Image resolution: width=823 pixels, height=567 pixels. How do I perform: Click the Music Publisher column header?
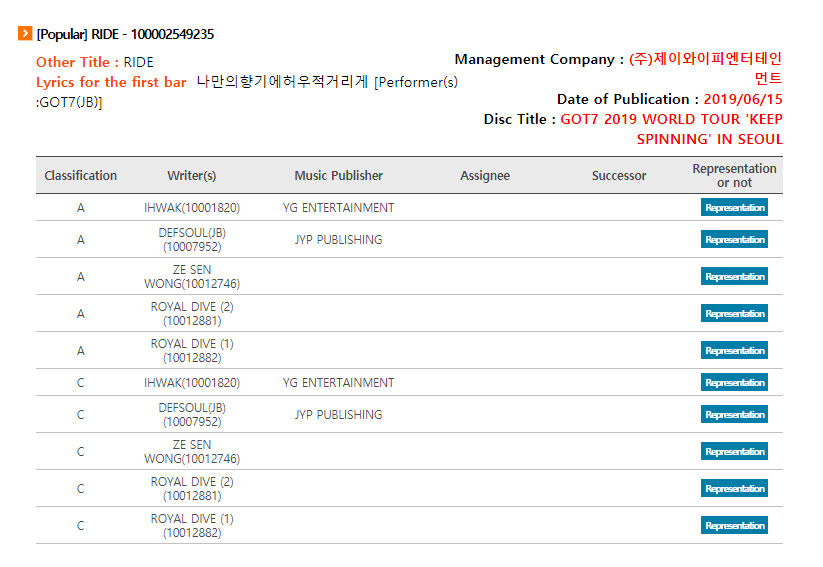339,175
